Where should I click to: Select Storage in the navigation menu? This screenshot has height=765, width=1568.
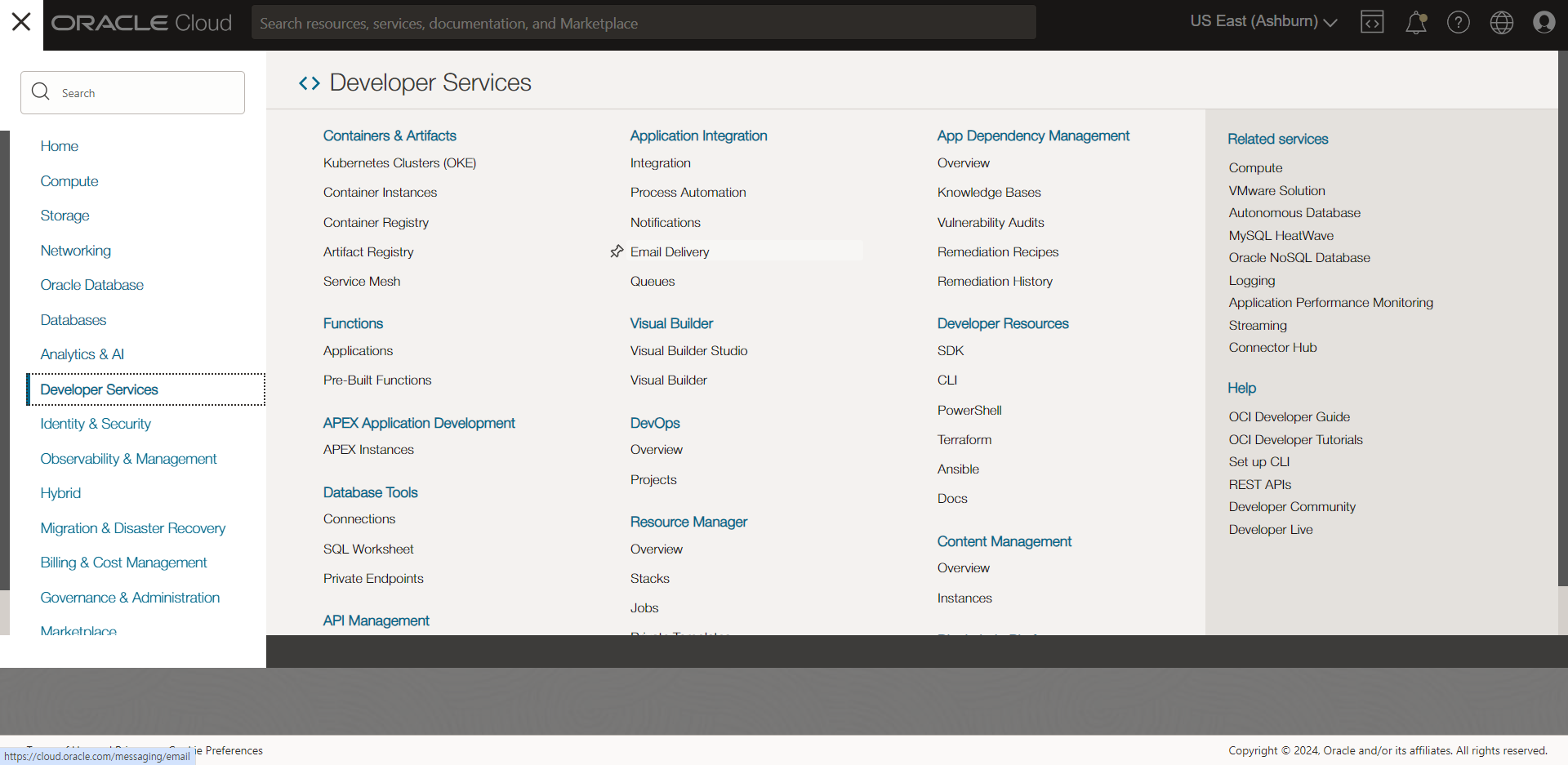65,216
